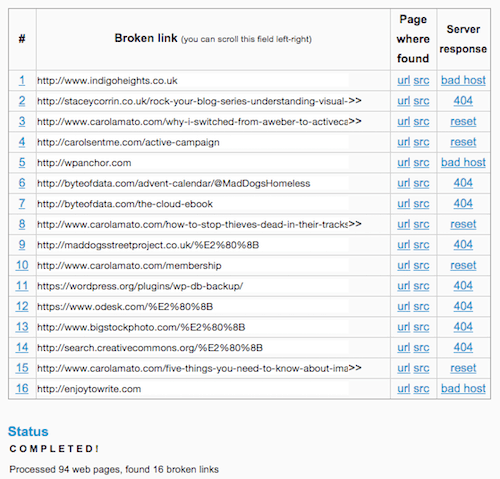Open 404 response for bigstockphoto row
500x479 pixels.
(463, 327)
